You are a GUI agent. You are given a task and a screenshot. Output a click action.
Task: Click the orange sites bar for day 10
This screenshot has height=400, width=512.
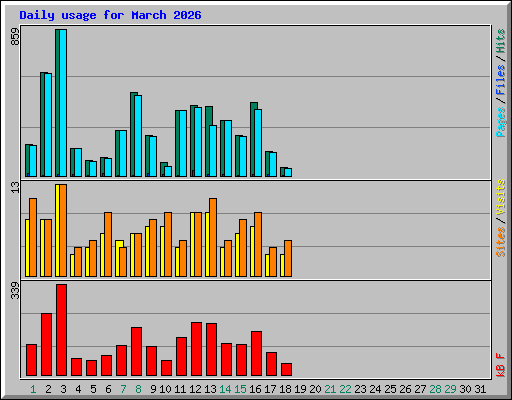(x=168, y=244)
